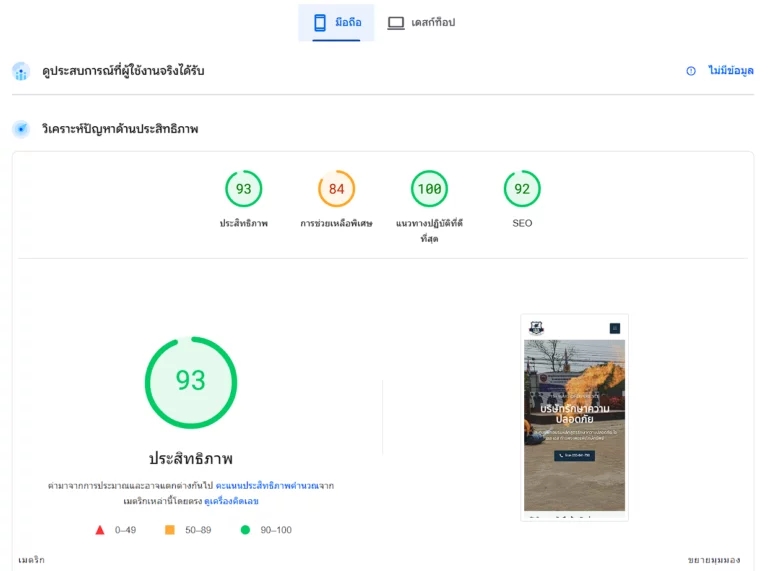The image size is (768, 571).
Task: Click the green circle 90–100 legend marker
Action: [x=245, y=530]
